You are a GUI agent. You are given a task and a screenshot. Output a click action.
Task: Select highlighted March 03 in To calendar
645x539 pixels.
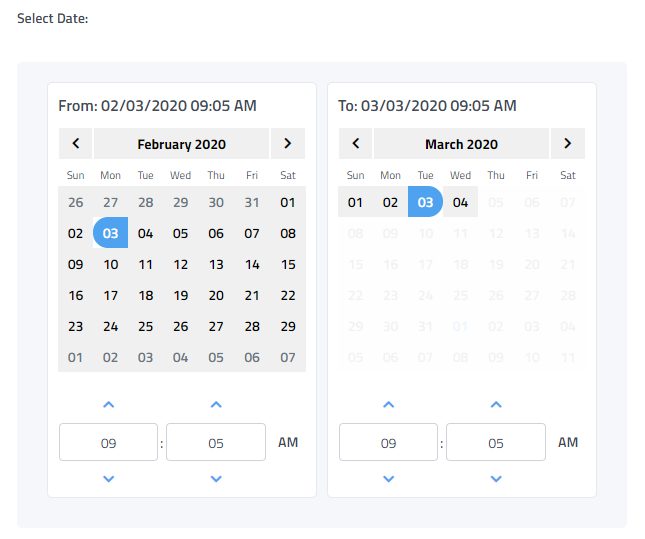pyautogui.click(x=425, y=203)
